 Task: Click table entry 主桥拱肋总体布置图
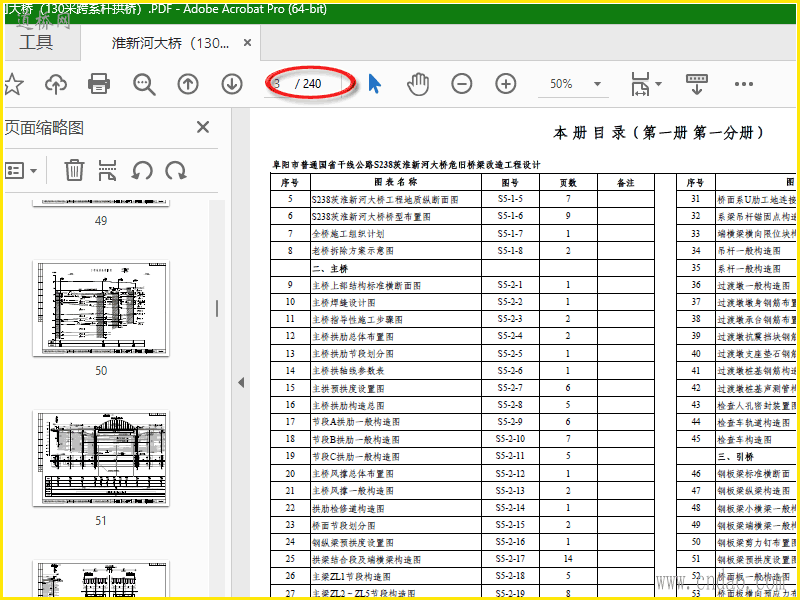tap(353, 337)
